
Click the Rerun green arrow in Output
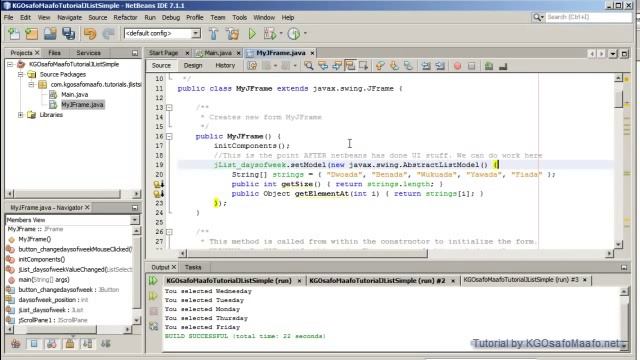(153, 281)
